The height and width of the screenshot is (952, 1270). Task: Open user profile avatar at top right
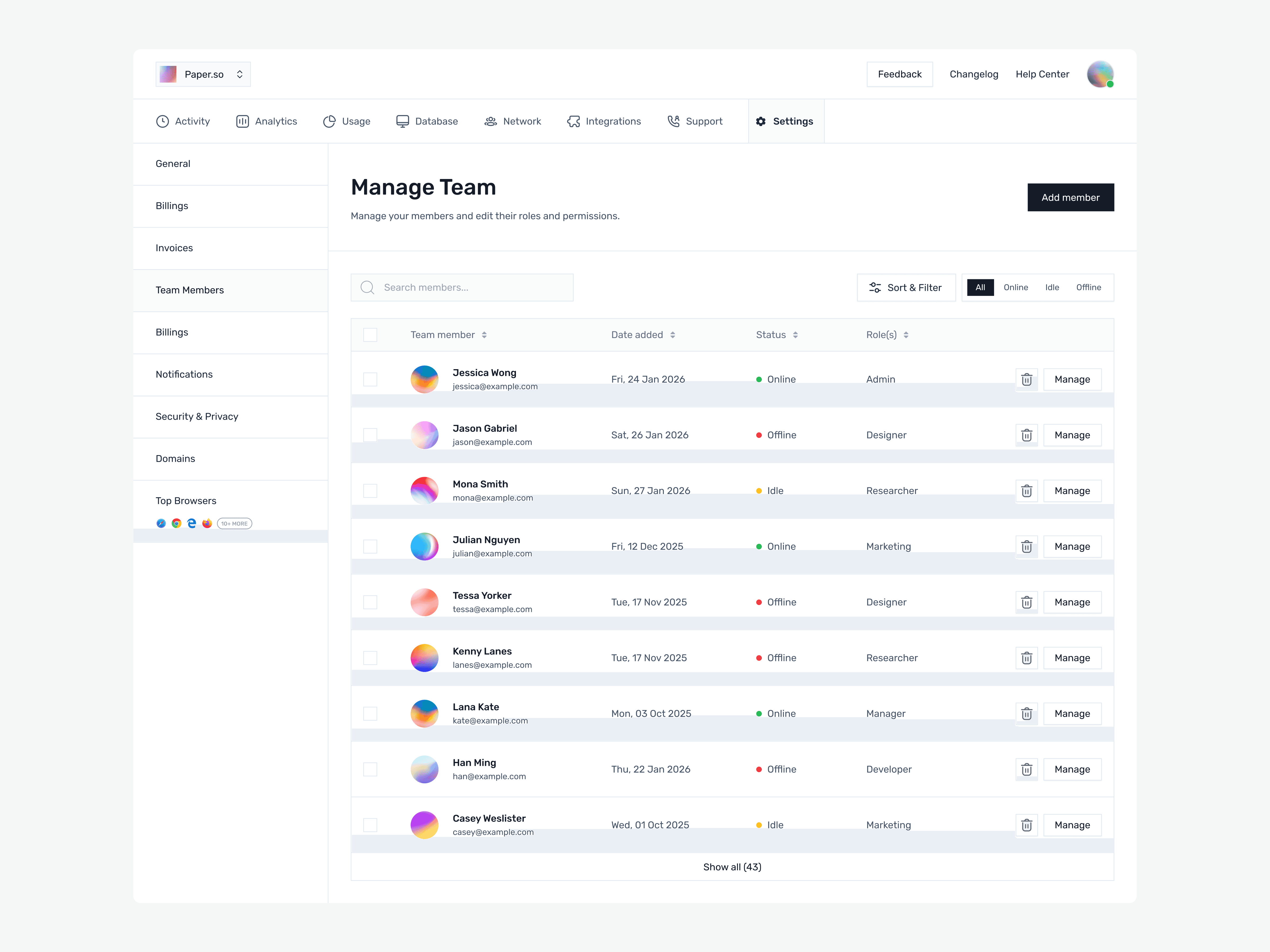click(x=1100, y=74)
